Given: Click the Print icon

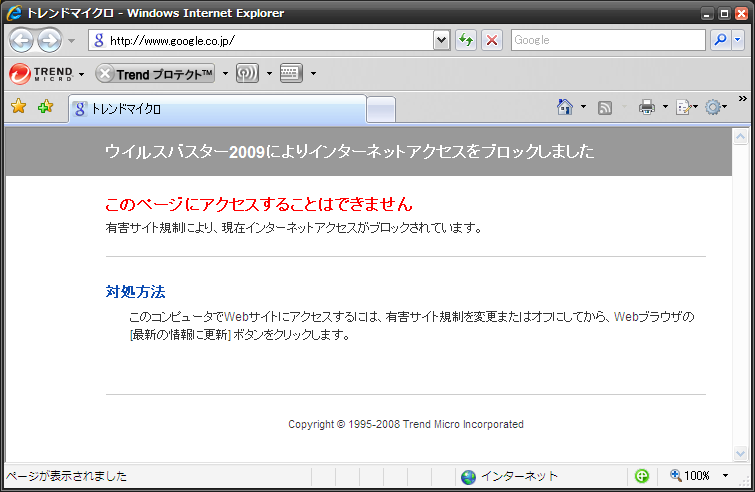Looking at the screenshot, I should [647, 107].
